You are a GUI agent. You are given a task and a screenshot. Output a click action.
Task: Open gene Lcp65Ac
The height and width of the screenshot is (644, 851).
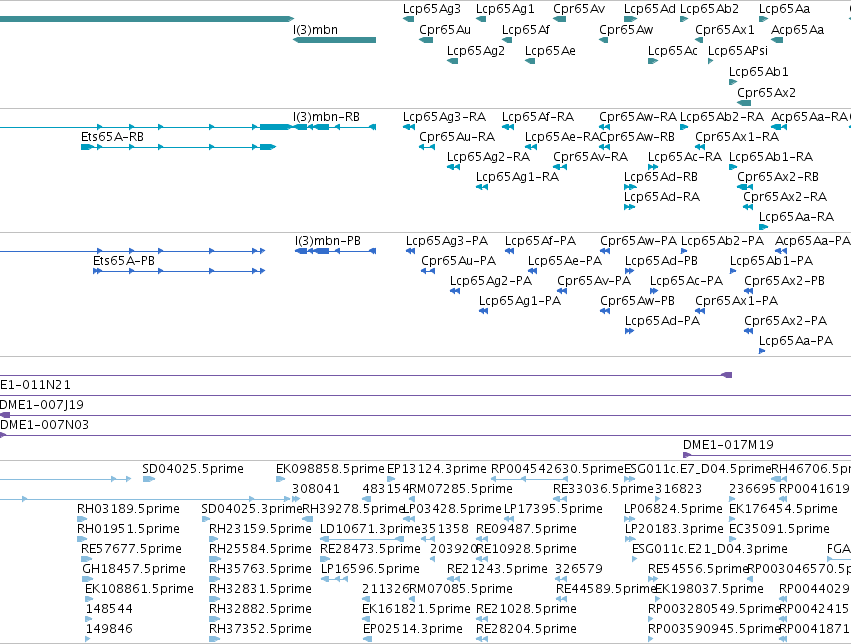click(672, 51)
